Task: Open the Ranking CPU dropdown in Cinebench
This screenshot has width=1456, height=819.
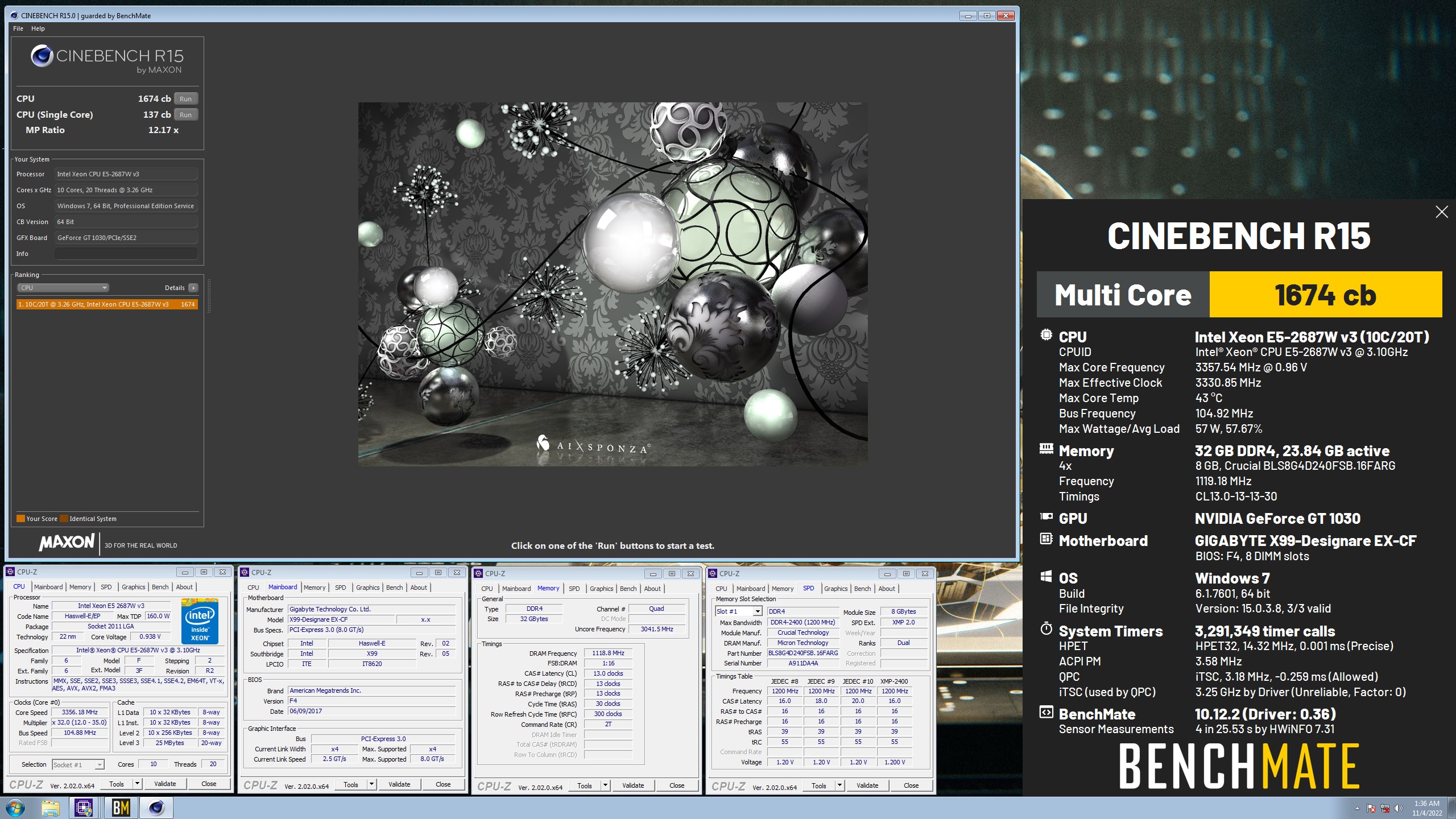Action: 63,288
